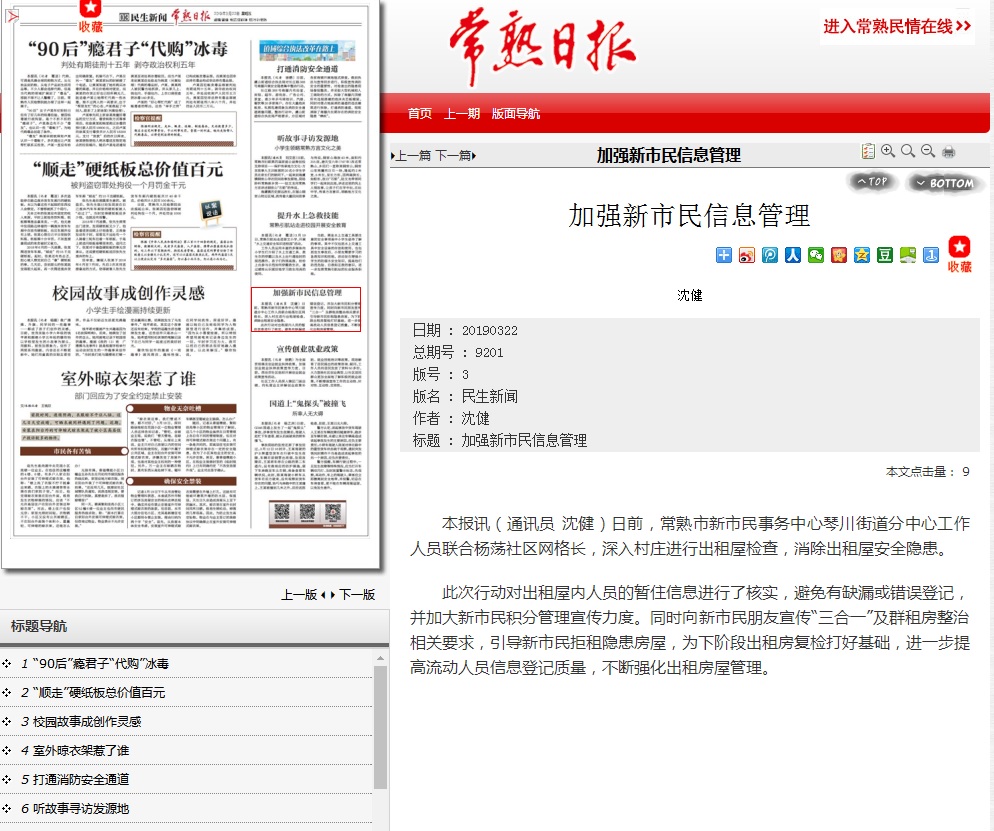
Task: Select "顺走"硬纸板总价值百元 article on newspaper page
Action: tap(129, 216)
